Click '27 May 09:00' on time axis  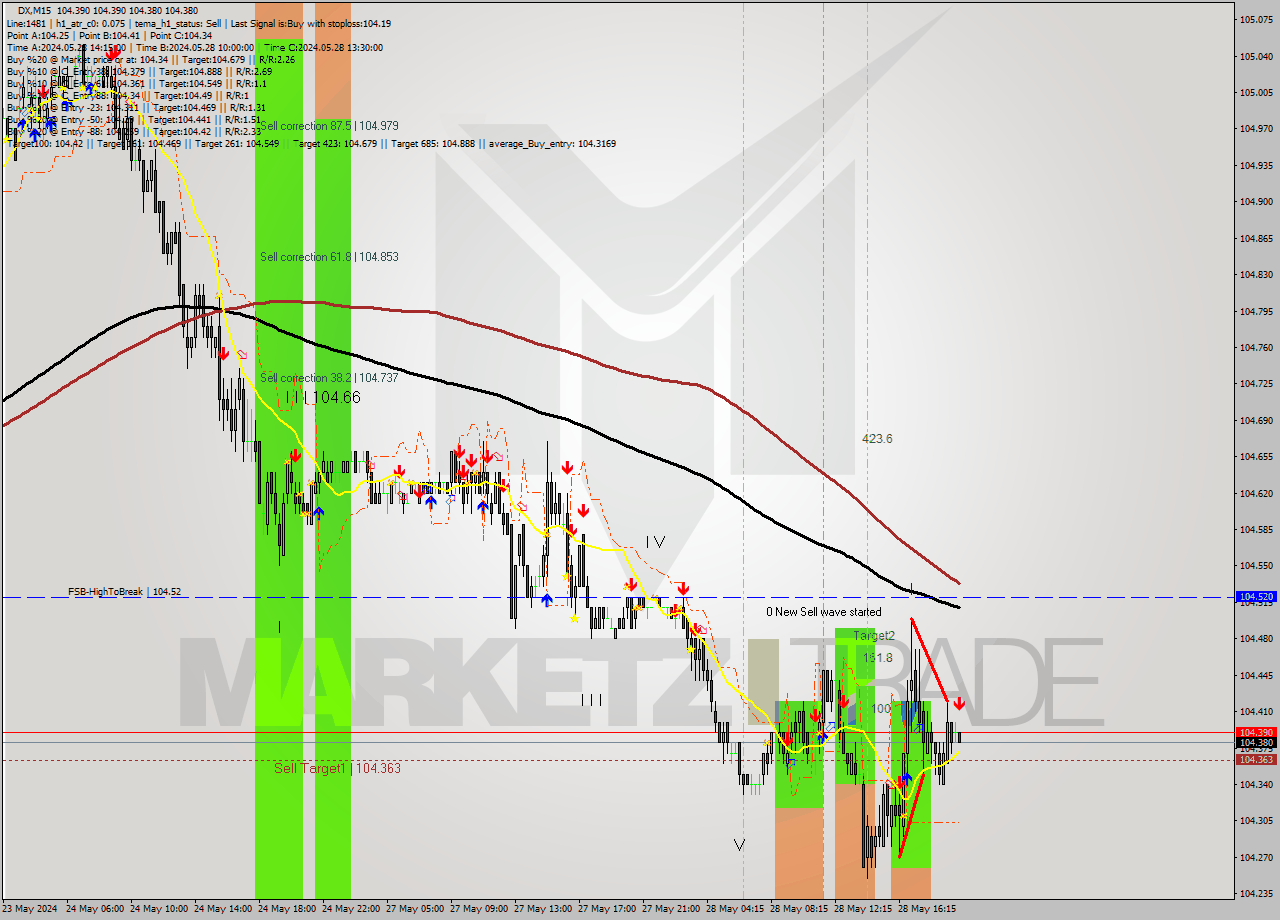[479, 909]
